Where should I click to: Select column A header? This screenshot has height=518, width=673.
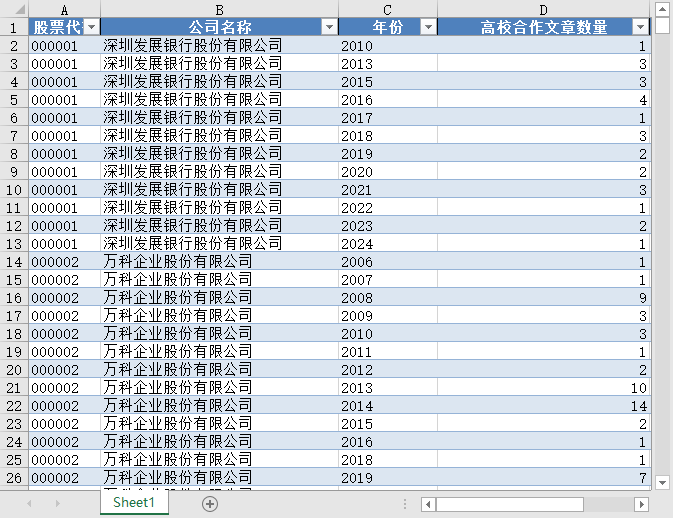point(64,9)
